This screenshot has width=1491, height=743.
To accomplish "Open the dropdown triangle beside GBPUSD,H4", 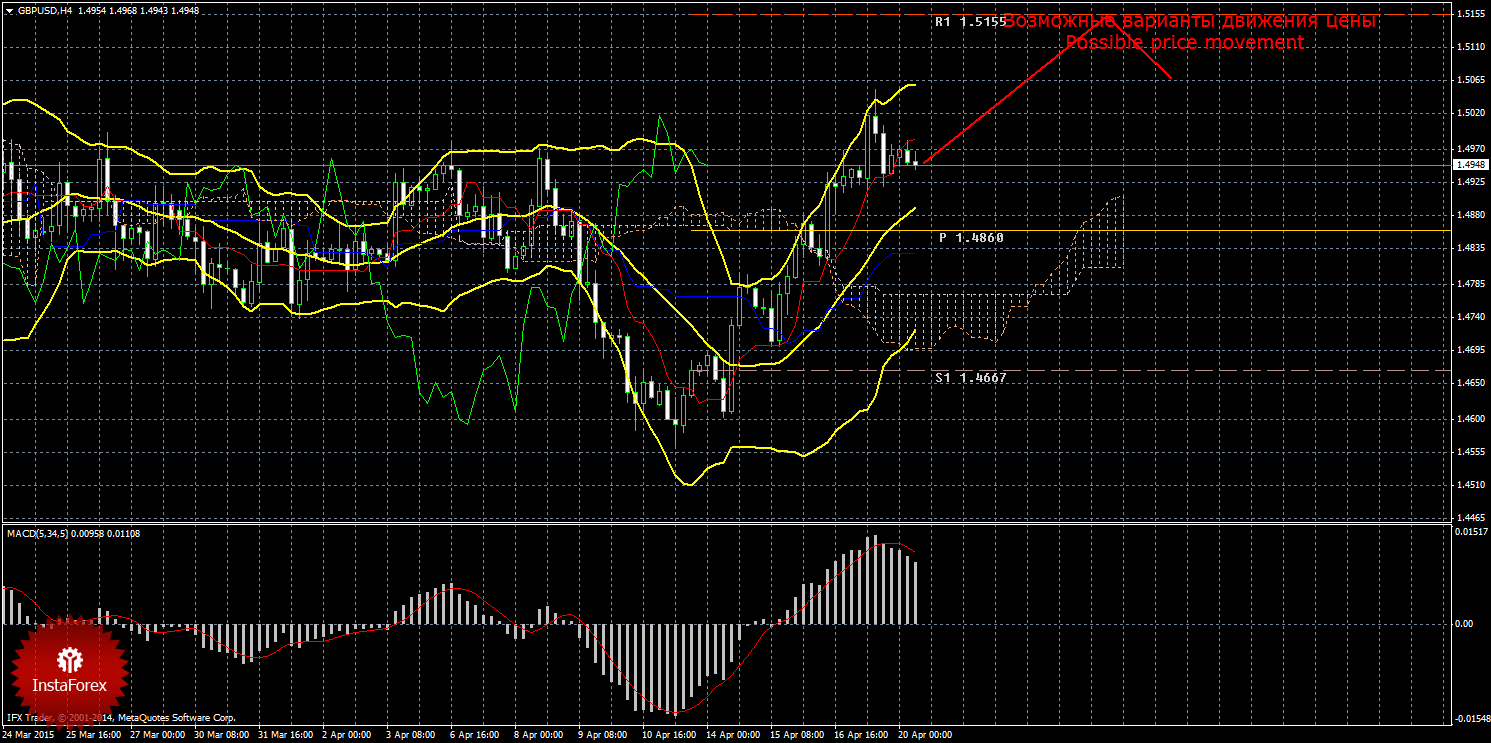I will click(x=8, y=11).
